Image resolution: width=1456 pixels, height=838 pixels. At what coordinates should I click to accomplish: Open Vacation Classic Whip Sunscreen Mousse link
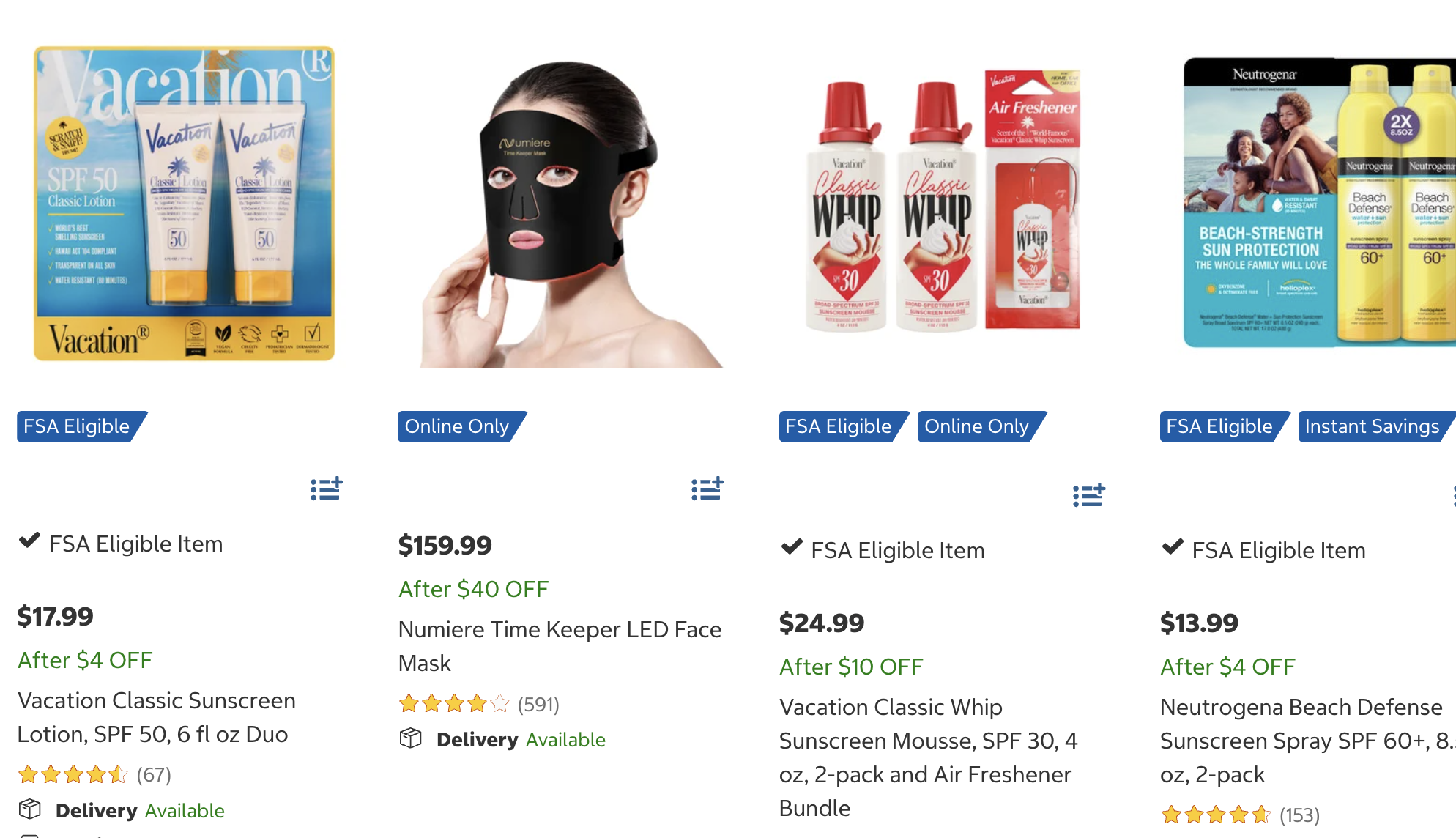click(927, 757)
